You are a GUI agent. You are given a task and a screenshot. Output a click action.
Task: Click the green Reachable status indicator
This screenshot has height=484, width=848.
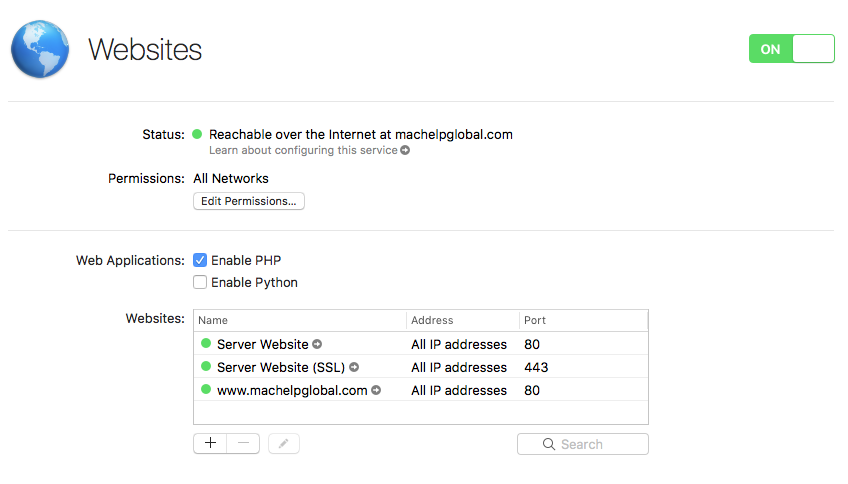[198, 134]
